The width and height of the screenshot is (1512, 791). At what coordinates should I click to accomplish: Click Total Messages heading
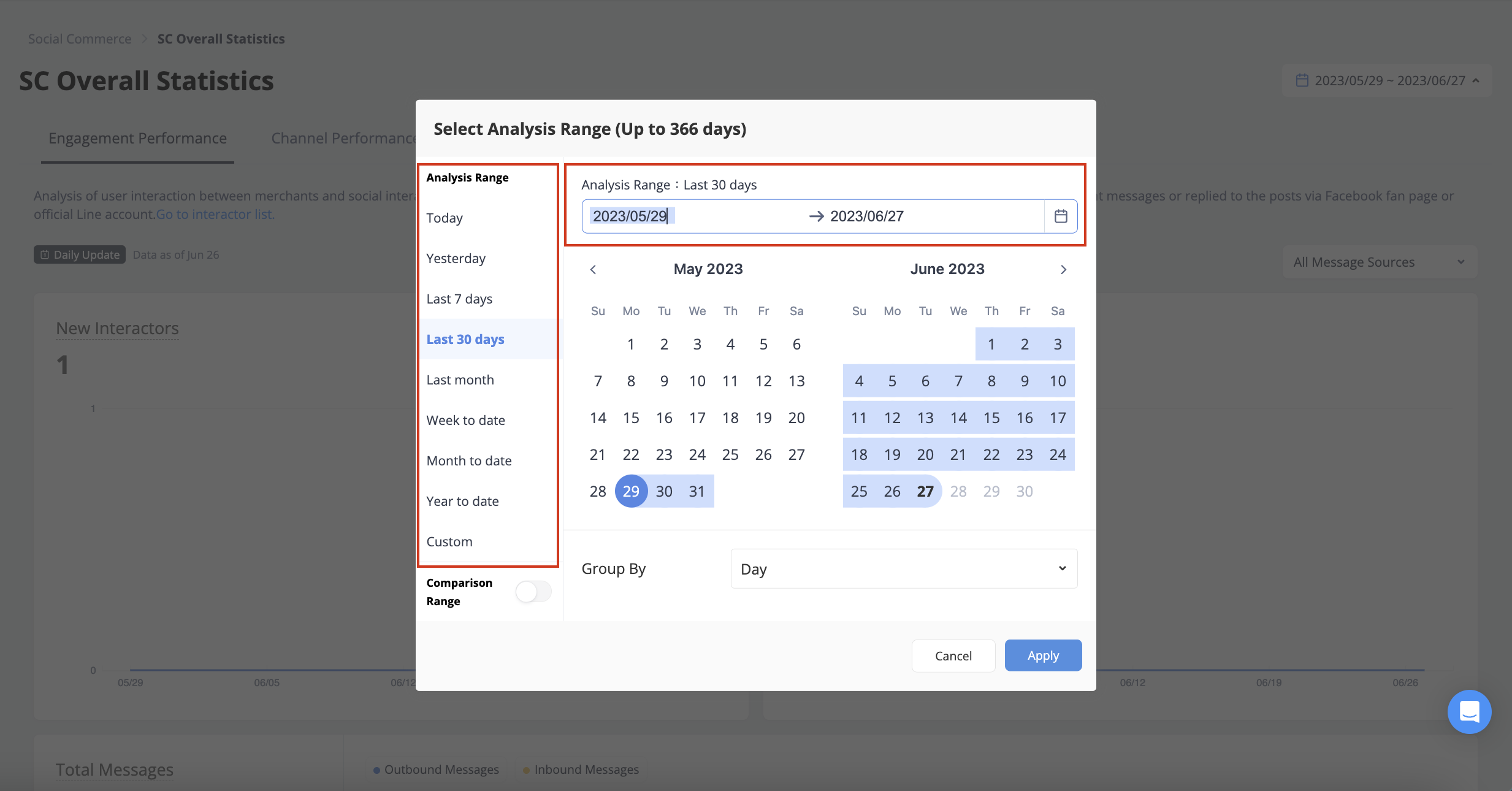tap(115, 770)
